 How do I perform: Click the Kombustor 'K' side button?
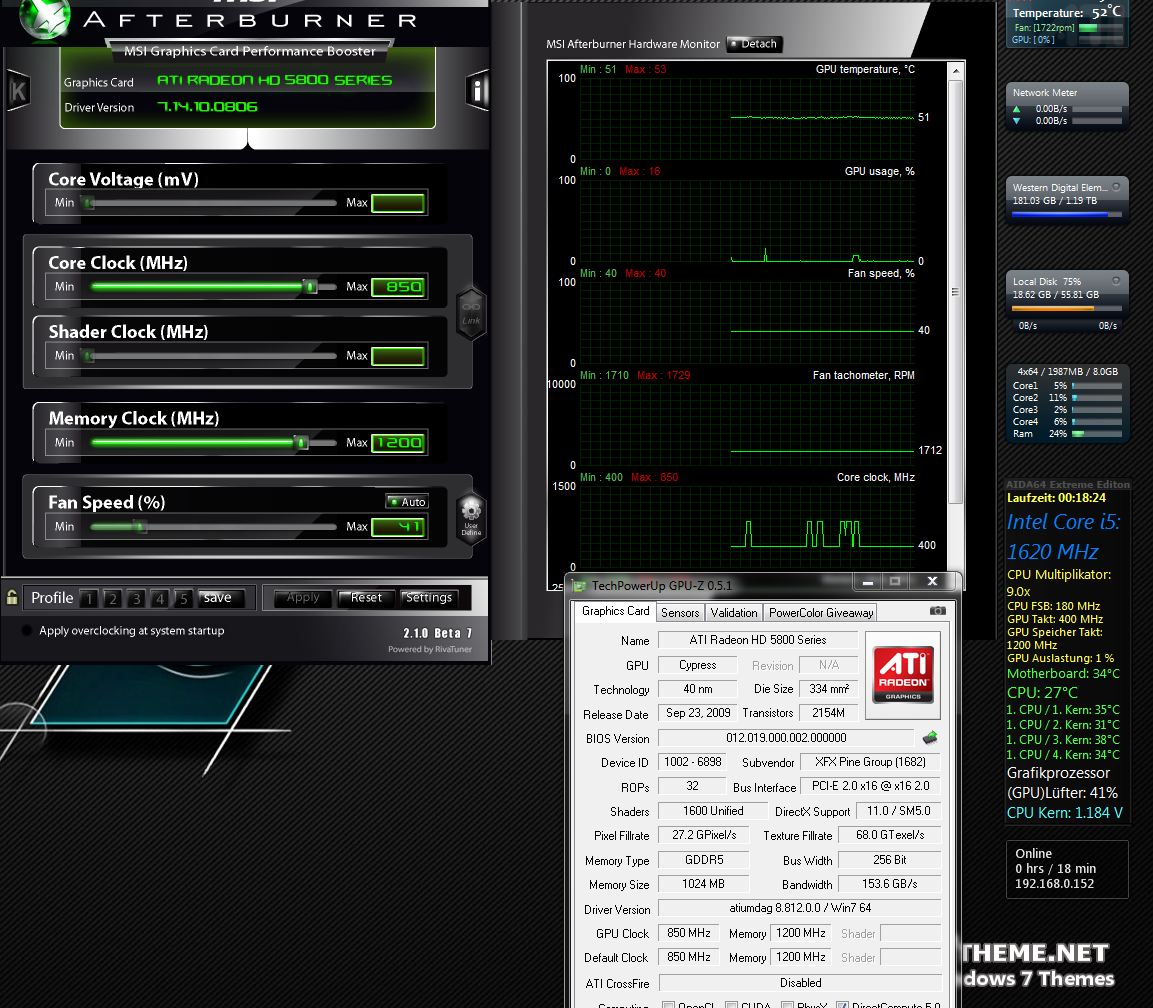click(x=18, y=91)
